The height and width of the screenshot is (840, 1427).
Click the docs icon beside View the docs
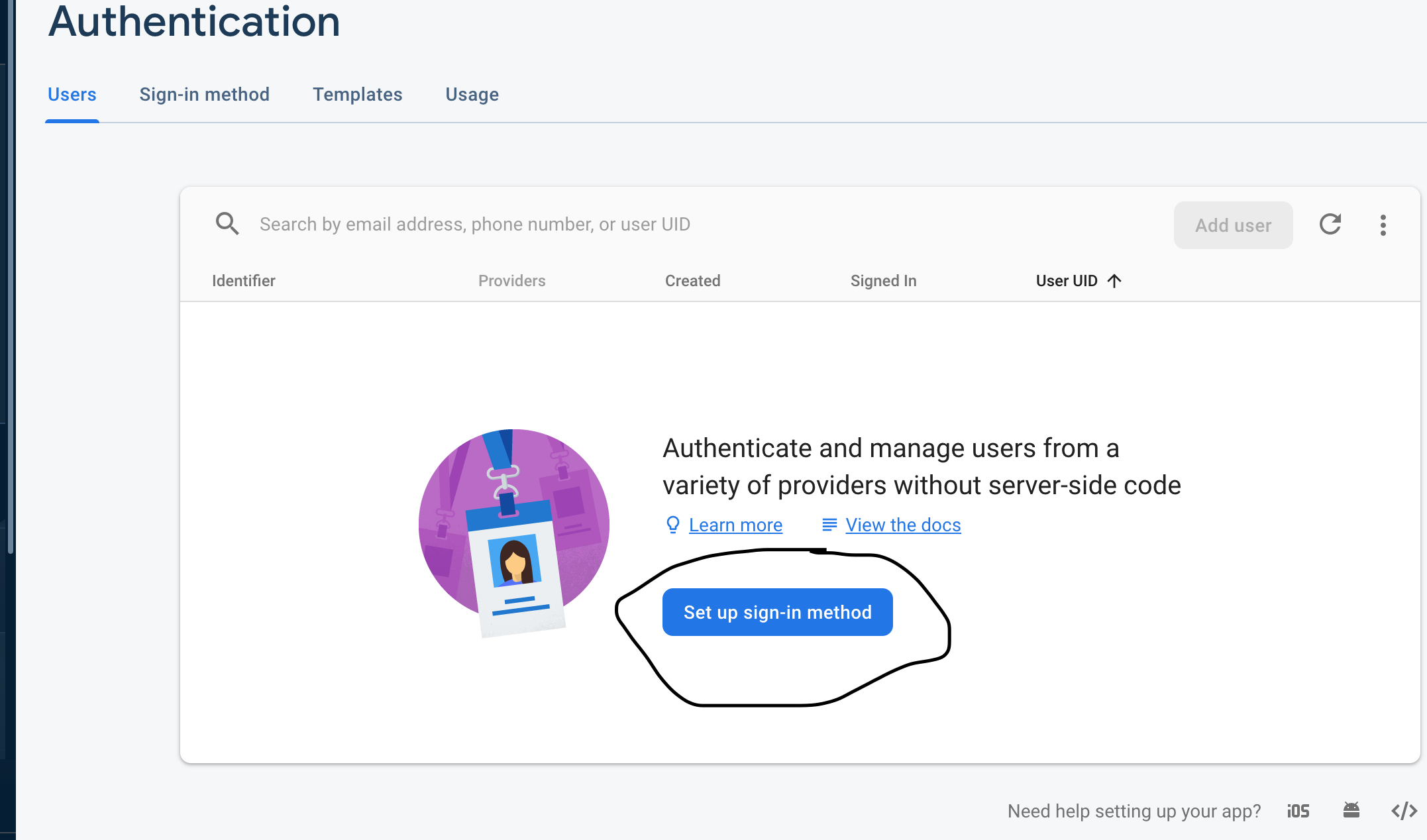click(x=829, y=525)
